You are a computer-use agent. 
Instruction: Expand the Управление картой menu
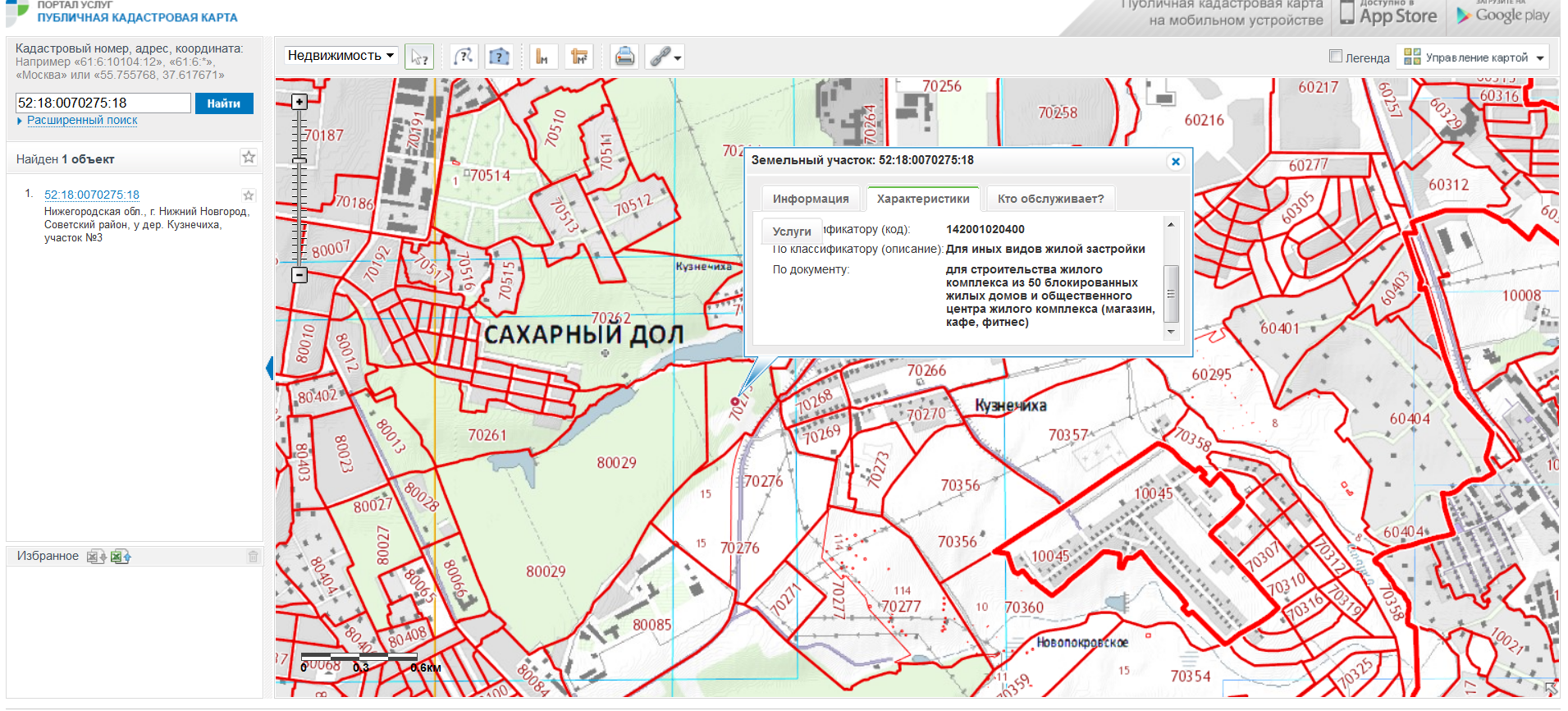tap(1473, 57)
